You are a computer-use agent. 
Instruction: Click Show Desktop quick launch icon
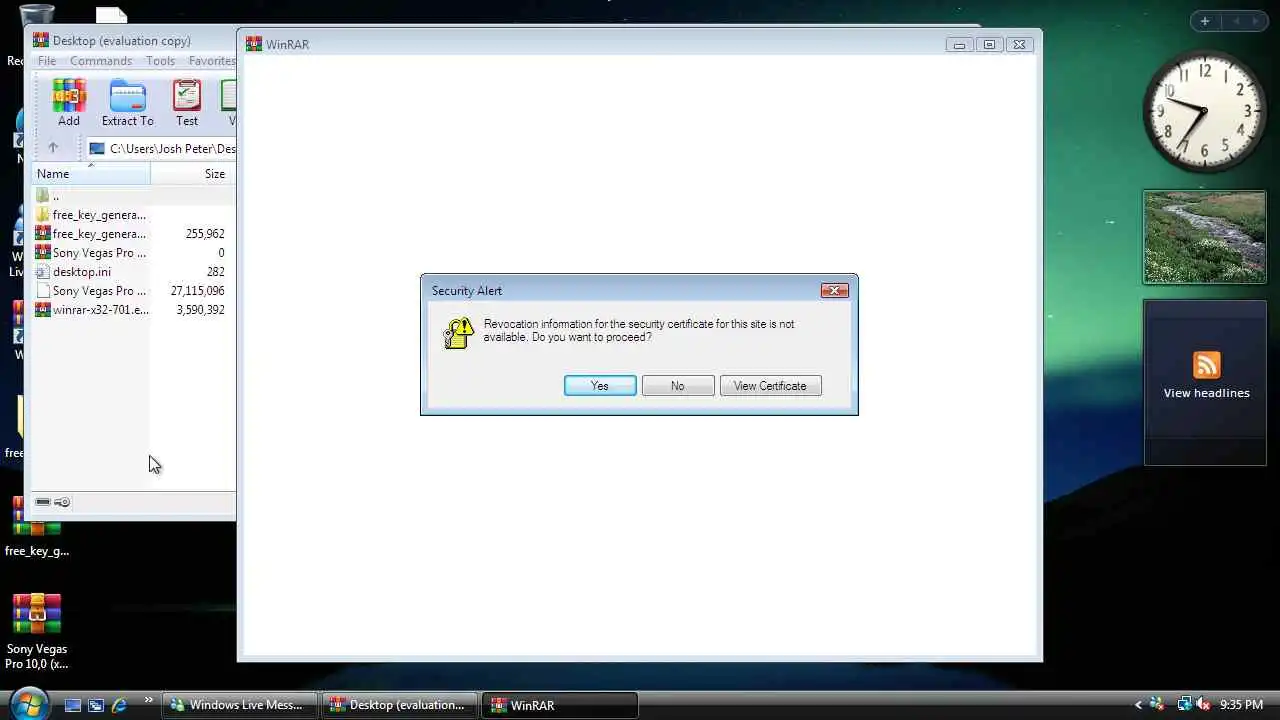73,705
